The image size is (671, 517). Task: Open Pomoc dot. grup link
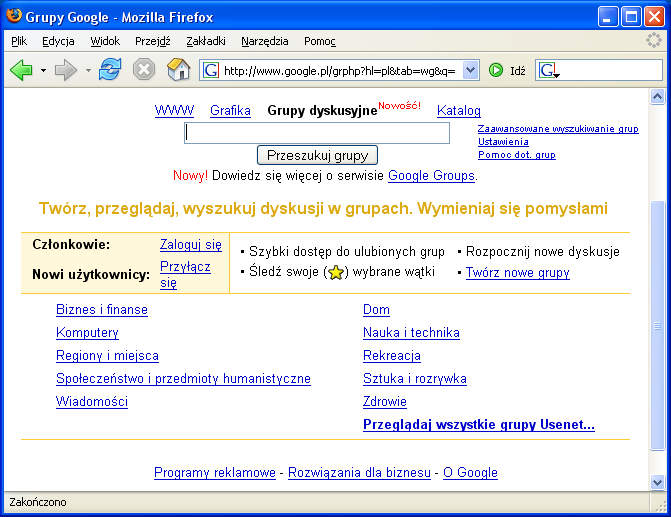click(x=517, y=155)
